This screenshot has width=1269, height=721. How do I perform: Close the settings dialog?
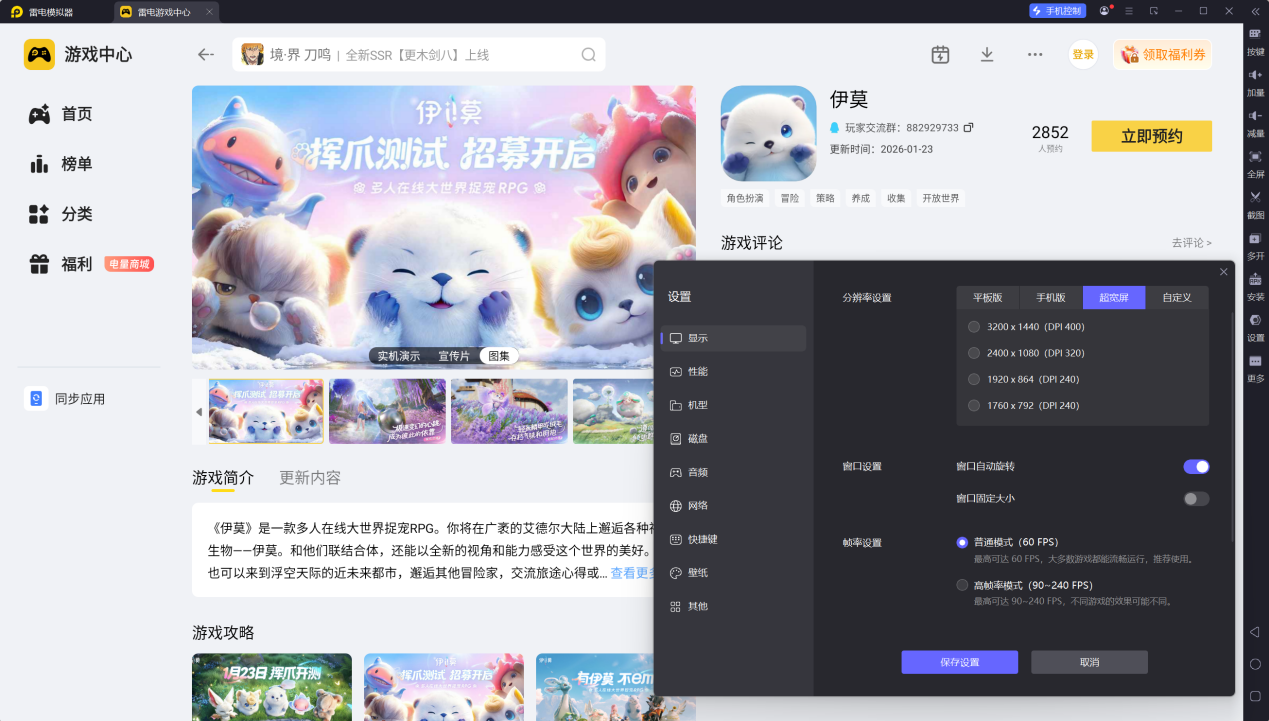(x=1224, y=272)
